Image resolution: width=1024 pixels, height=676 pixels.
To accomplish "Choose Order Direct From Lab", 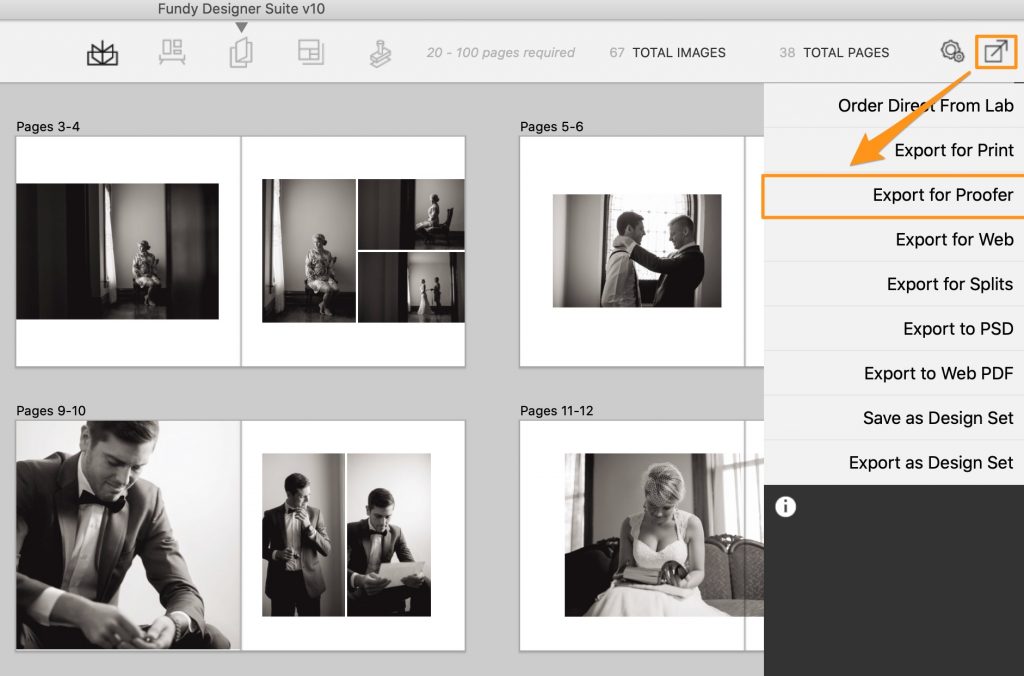I will click(894, 105).
